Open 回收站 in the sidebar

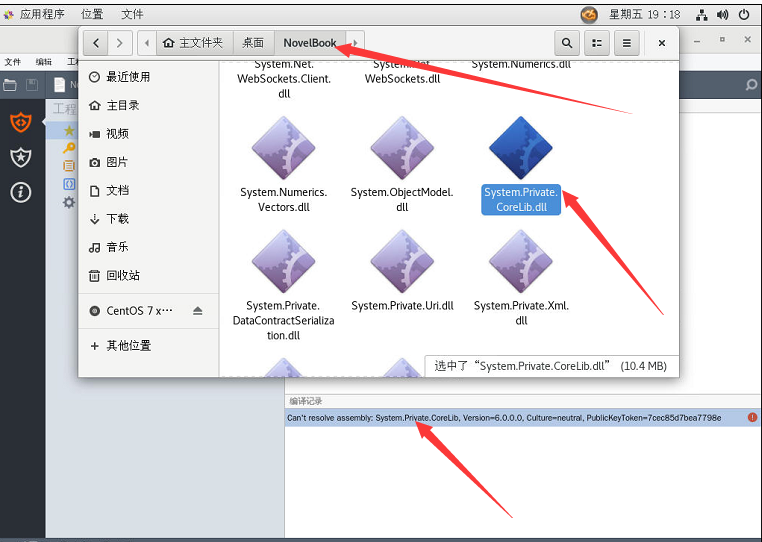coord(123,276)
